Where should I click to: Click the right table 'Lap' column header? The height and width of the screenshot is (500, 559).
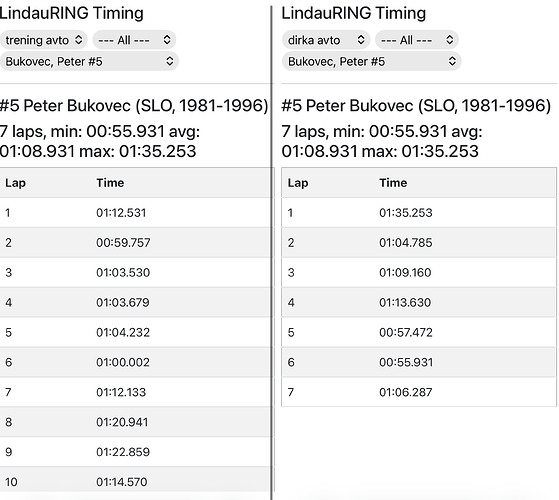tap(298, 183)
